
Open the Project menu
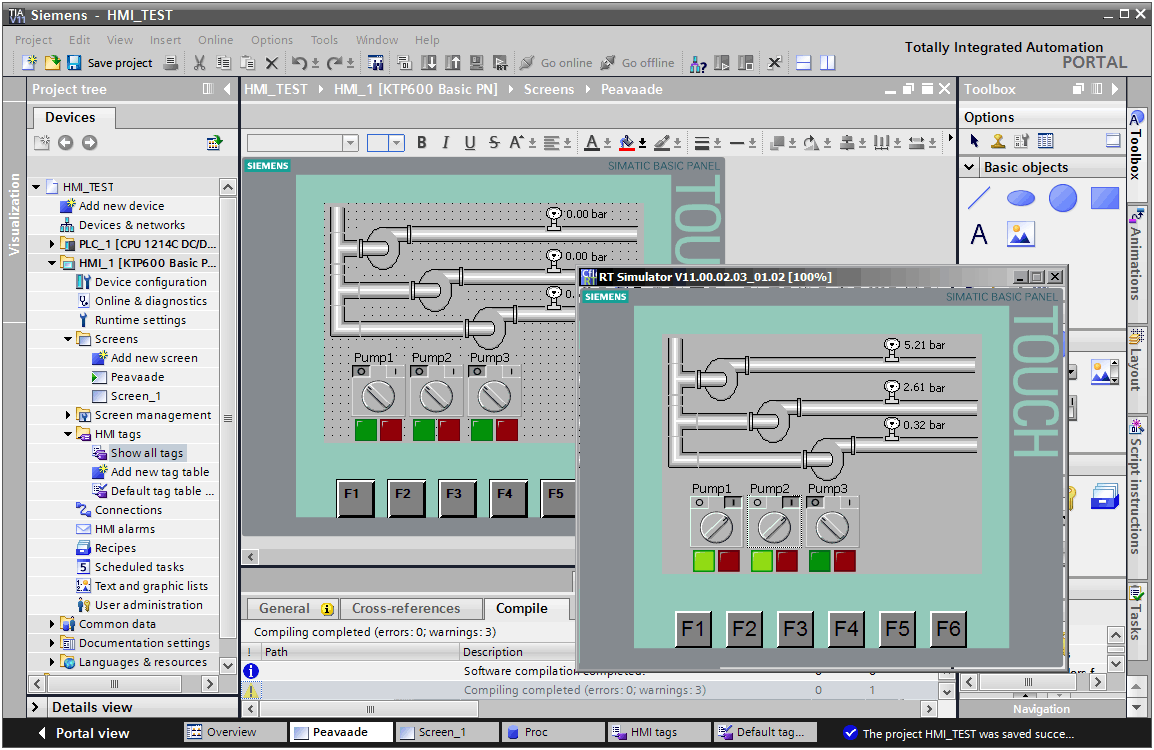[33, 40]
